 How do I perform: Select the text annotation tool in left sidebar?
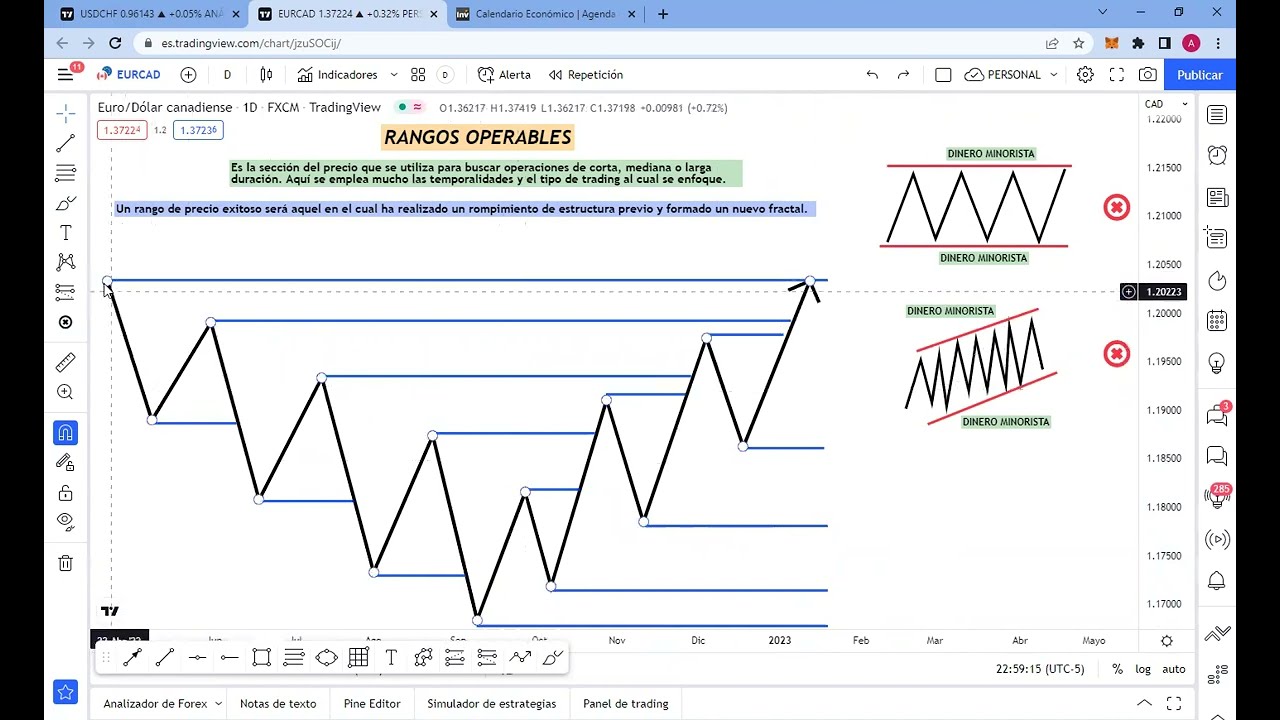pyautogui.click(x=66, y=233)
